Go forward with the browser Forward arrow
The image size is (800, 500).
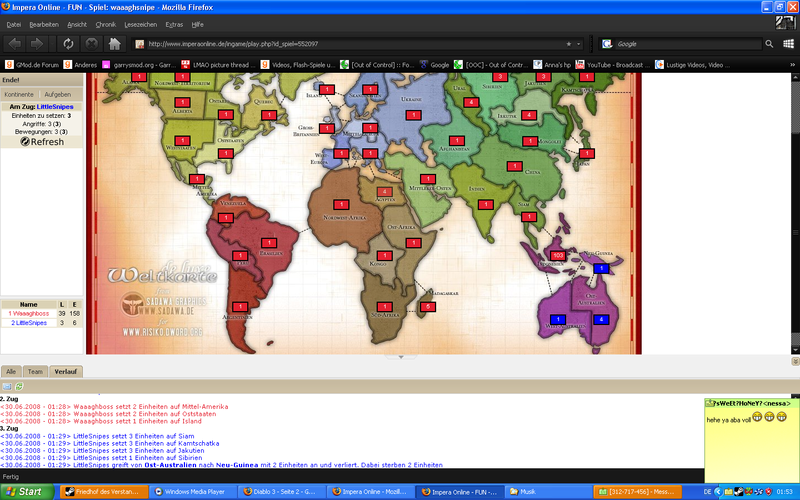(37, 44)
